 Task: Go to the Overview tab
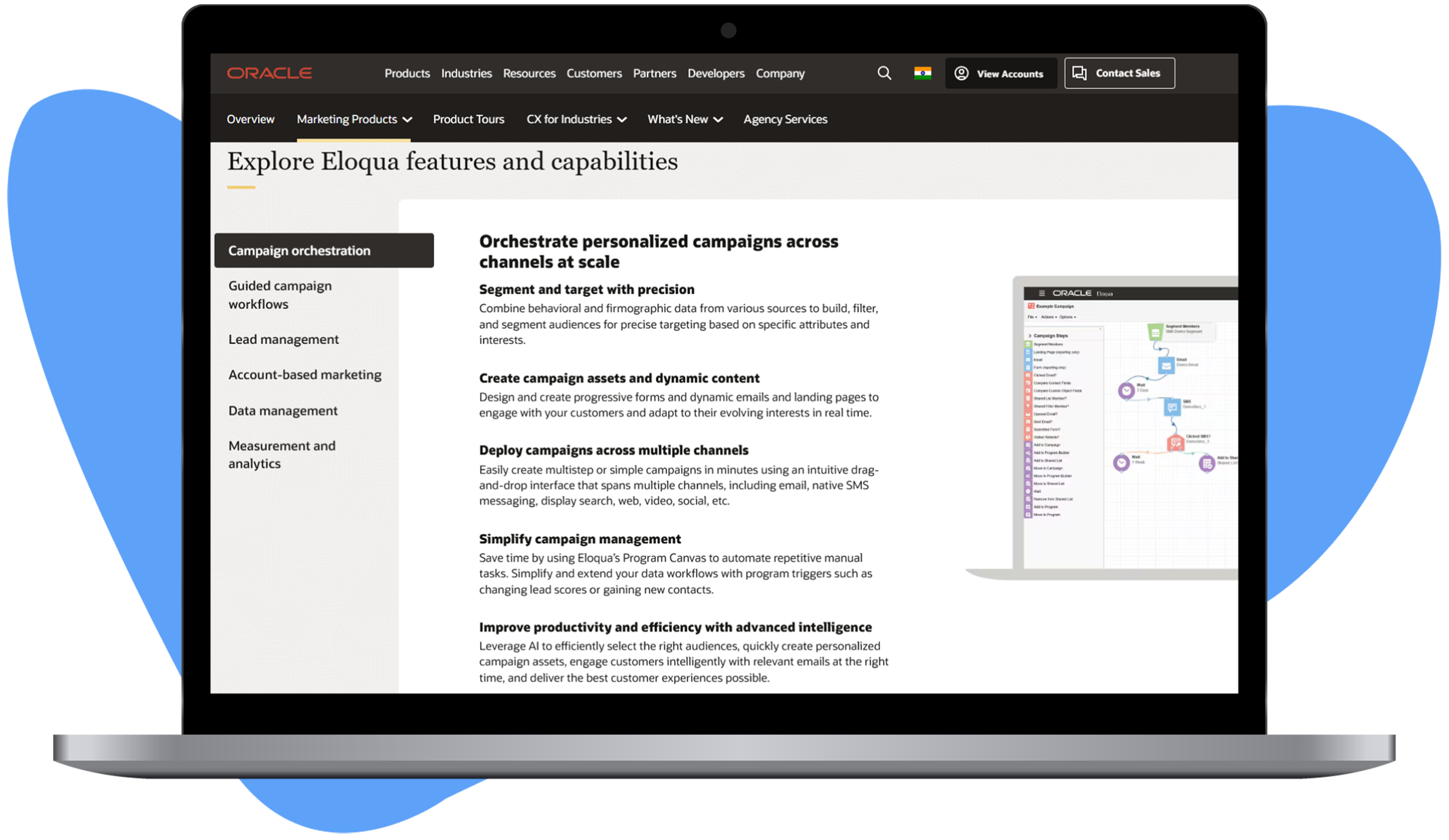coord(250,119)
